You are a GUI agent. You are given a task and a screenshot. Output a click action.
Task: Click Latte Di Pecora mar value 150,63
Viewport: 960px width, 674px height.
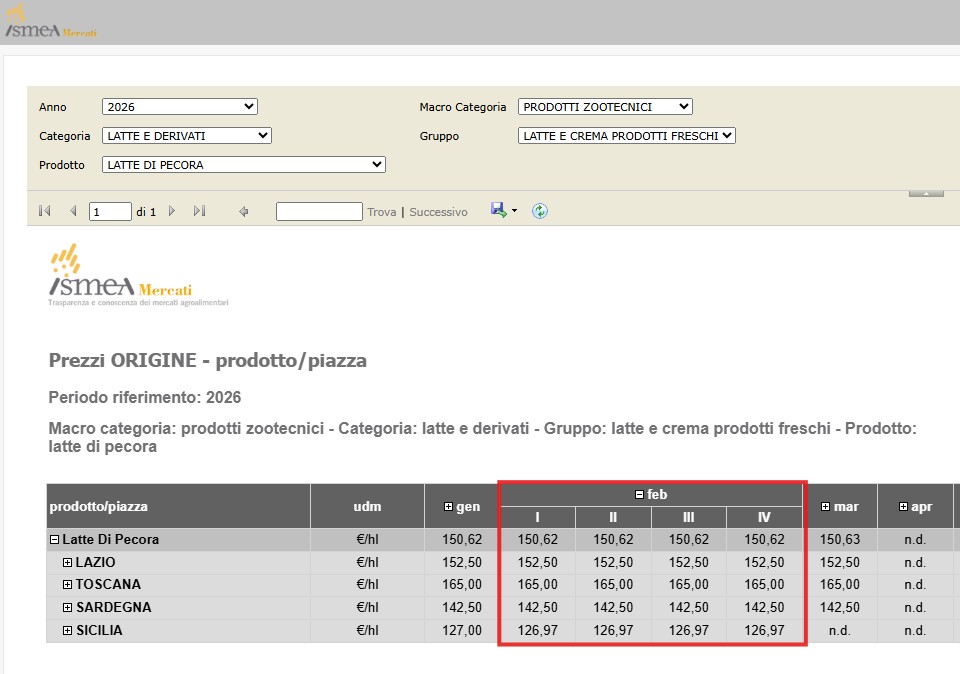pos(839,539)
